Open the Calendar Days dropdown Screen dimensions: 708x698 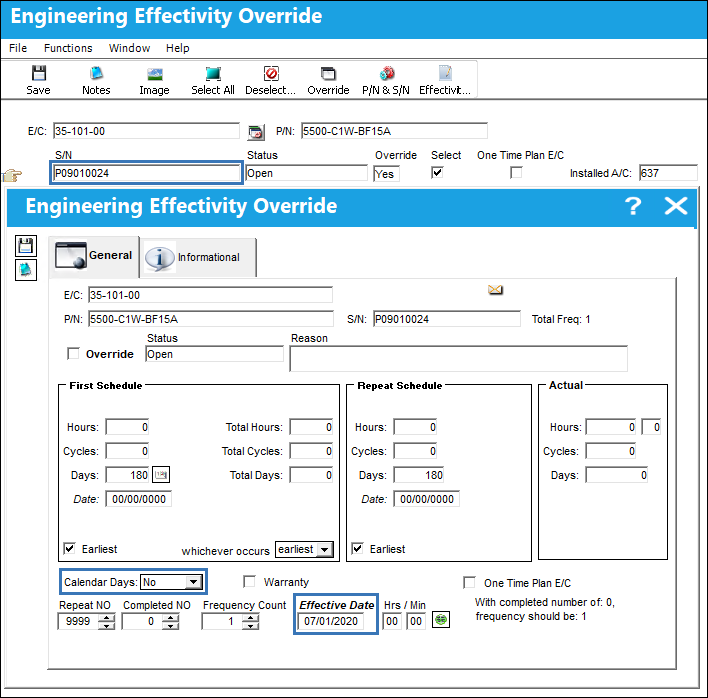[194, 582]
